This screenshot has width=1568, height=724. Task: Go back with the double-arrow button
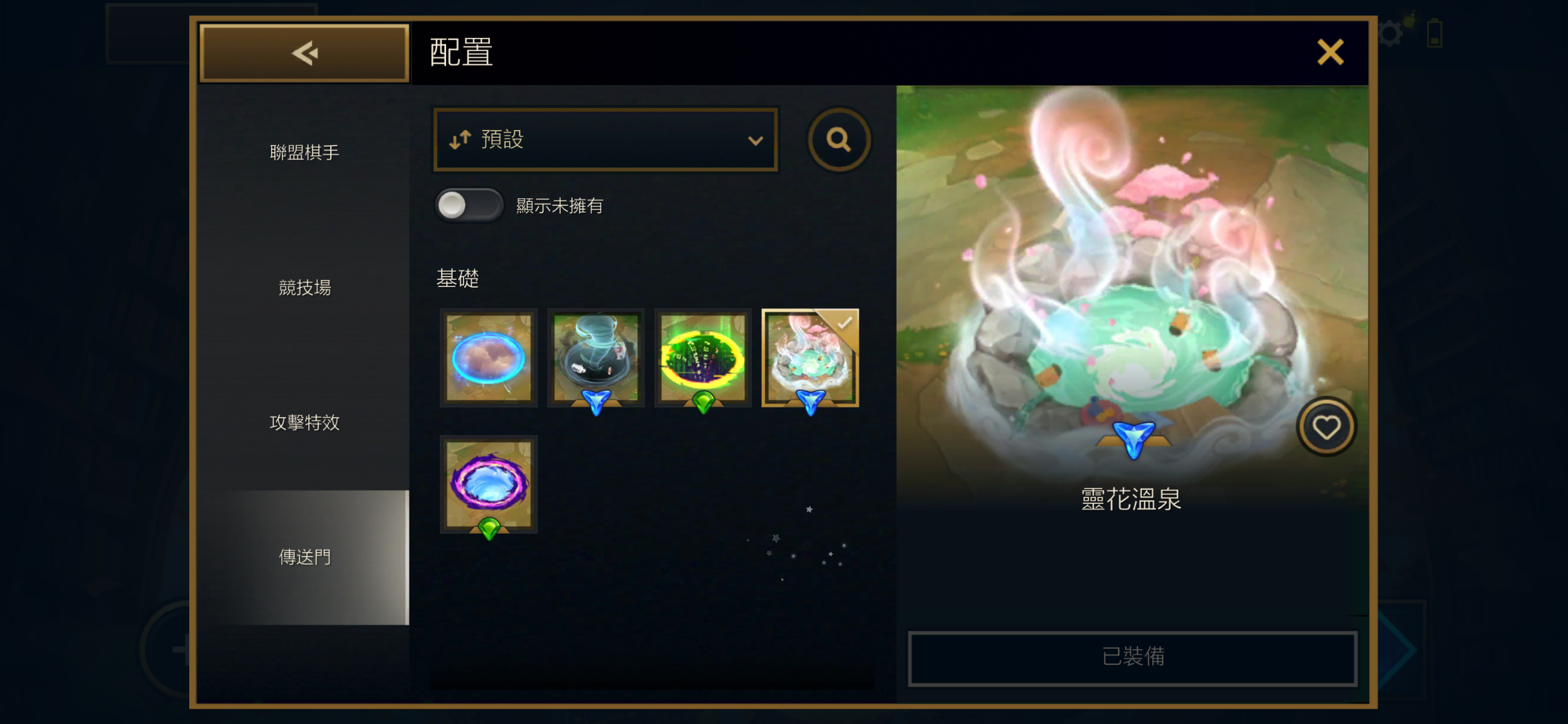(304, 53)
